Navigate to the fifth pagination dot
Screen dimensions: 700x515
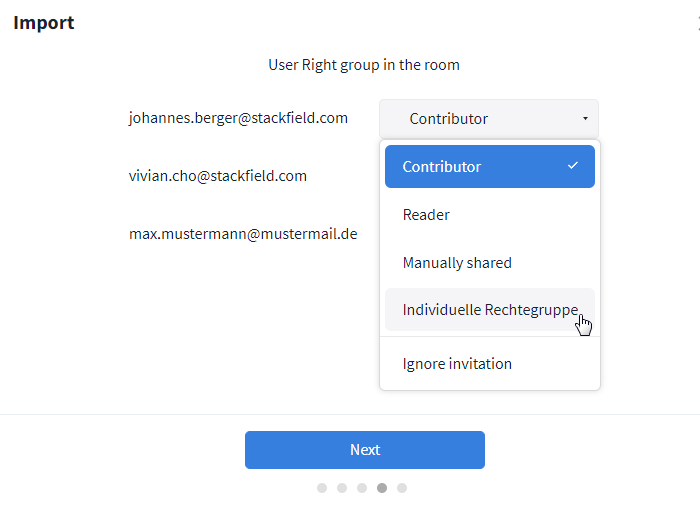pos(402,488)
